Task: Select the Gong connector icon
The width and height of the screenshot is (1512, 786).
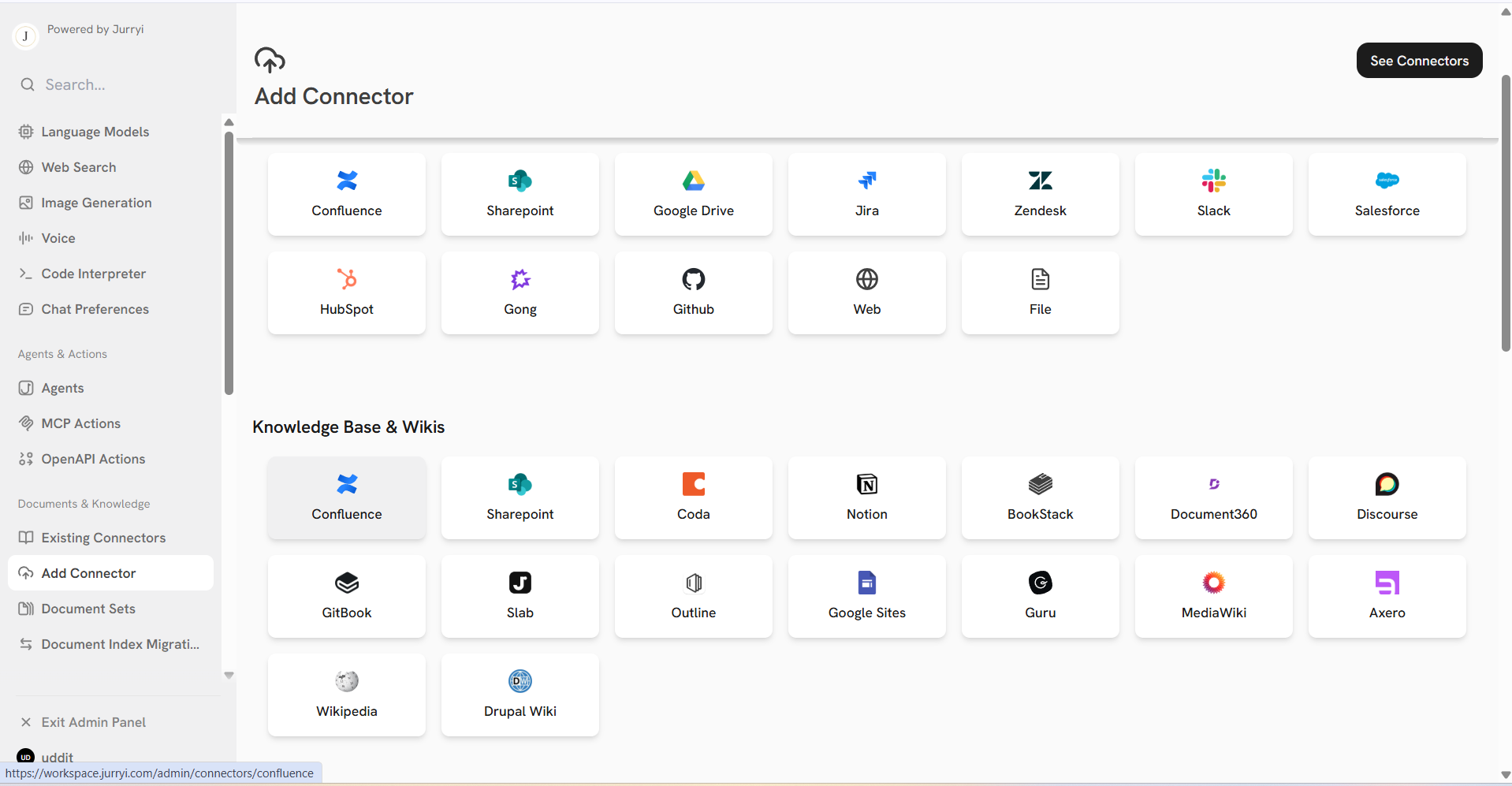Action: point(520,279)
